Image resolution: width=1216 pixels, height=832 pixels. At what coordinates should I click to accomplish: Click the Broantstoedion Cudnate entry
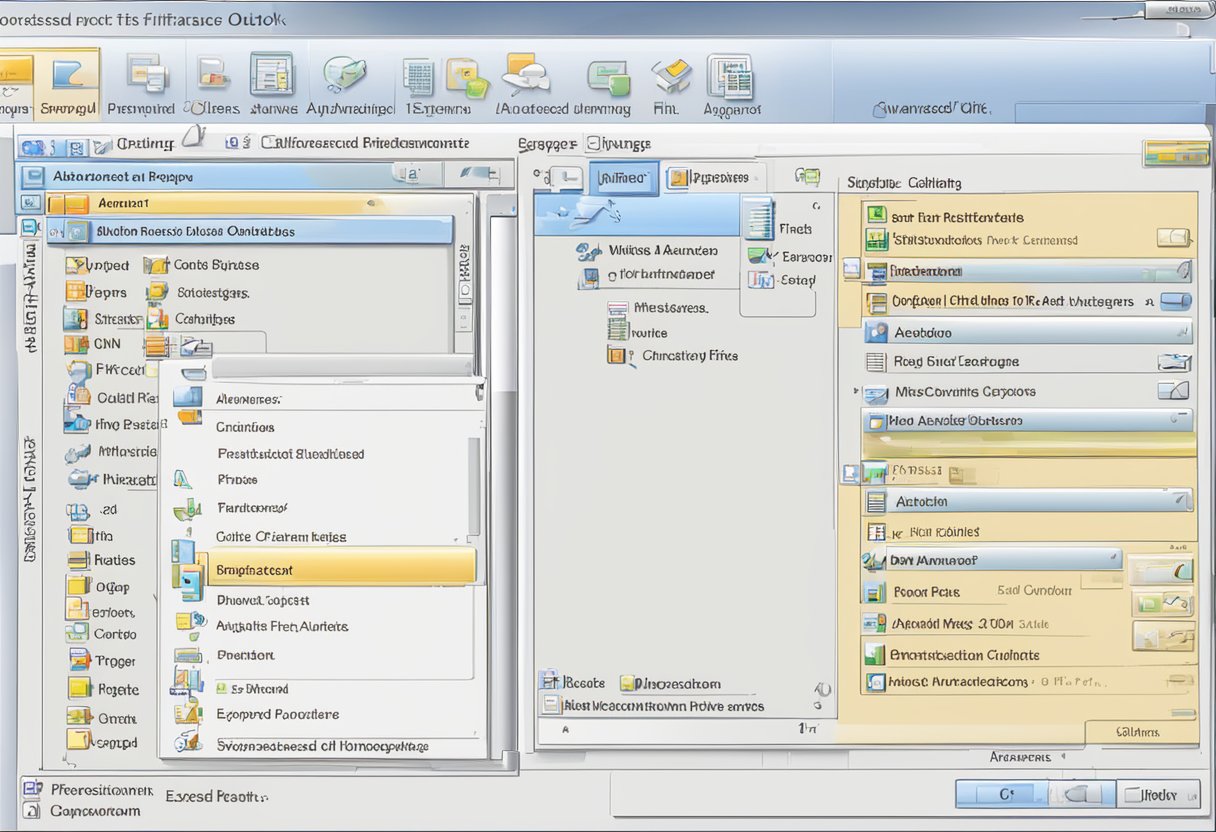[x=965, y=655]
